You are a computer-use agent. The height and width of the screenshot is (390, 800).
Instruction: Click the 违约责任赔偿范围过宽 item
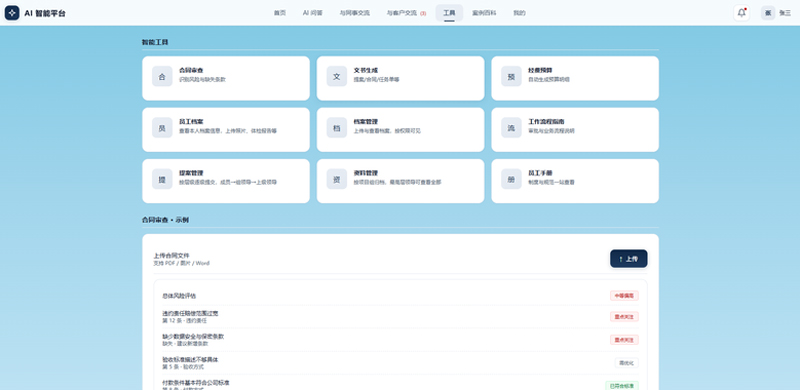(190, 313)
